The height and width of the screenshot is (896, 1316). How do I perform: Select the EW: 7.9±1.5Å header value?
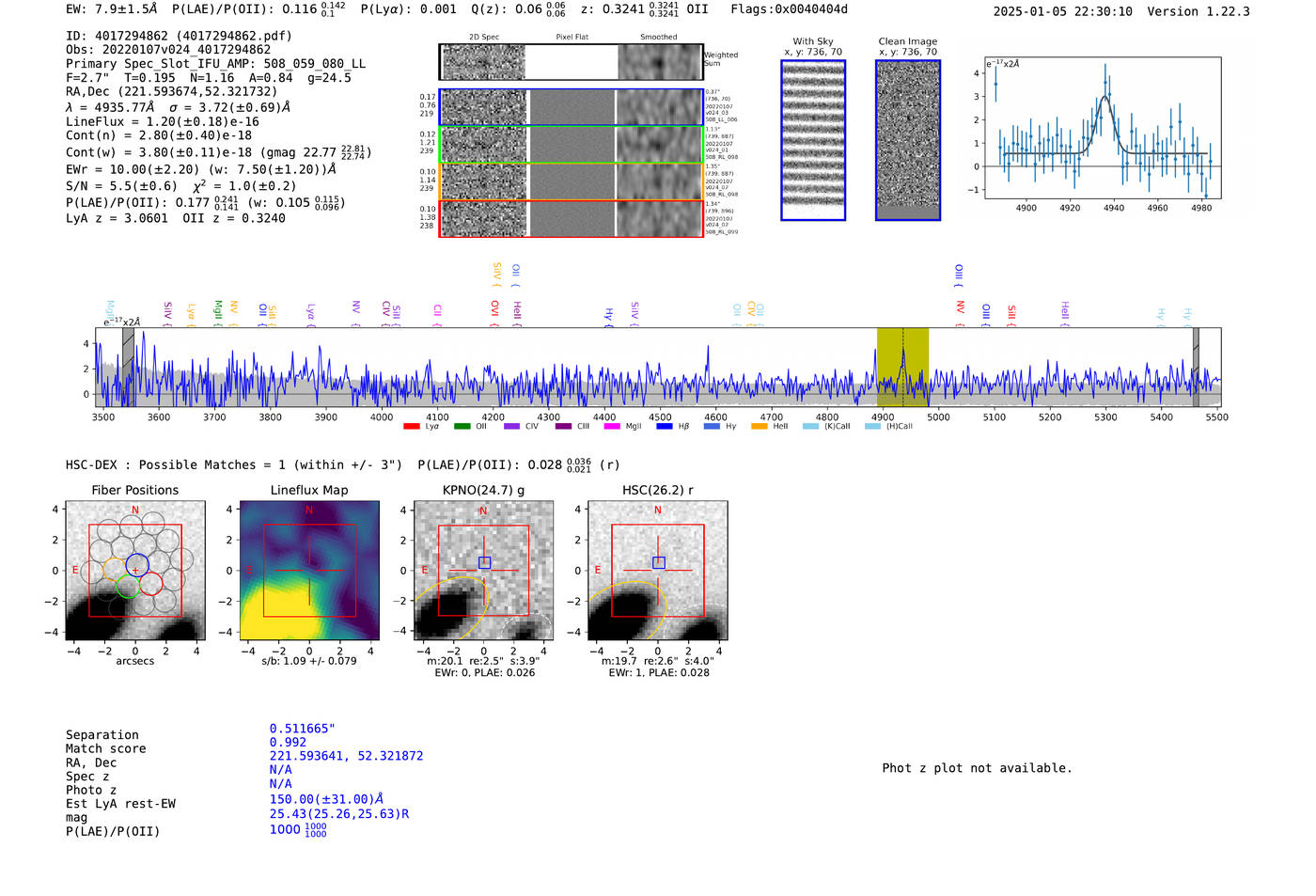[x=112, y=9]
